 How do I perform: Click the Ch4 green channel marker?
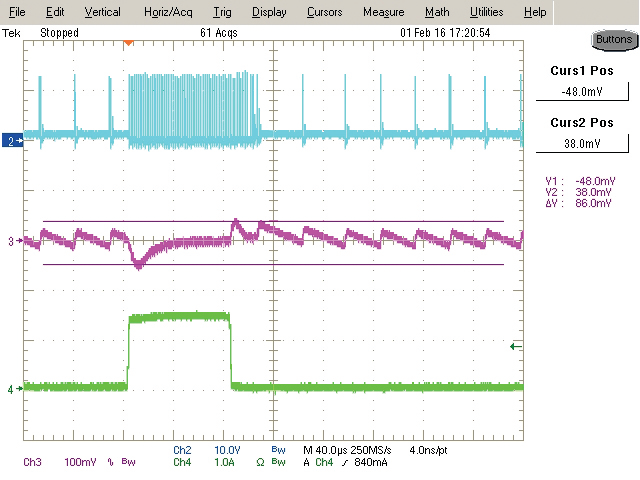12,389
